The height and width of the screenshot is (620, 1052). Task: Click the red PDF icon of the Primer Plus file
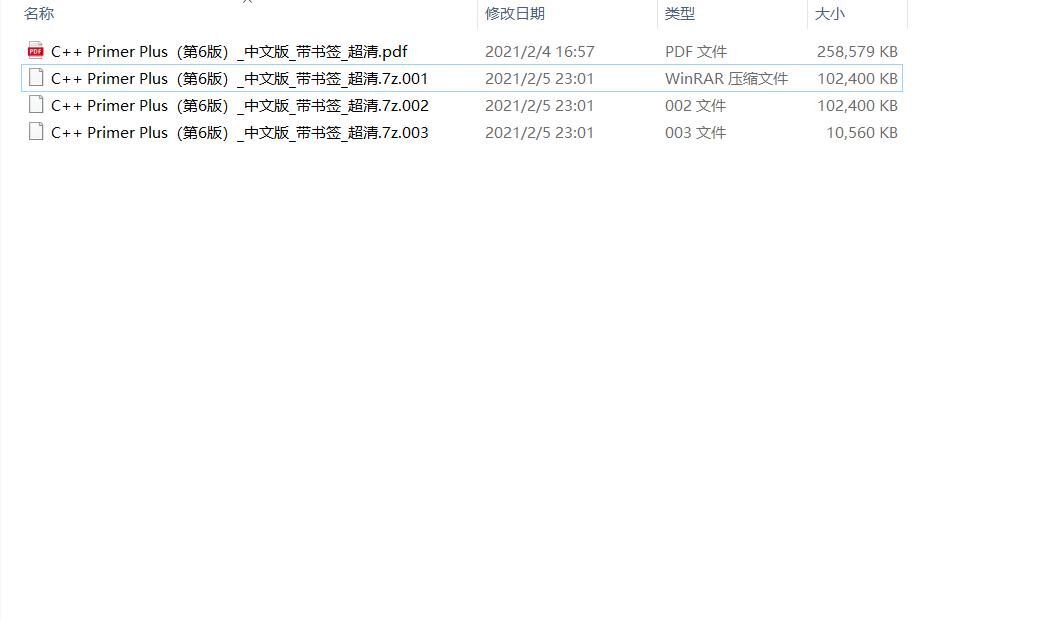(36, 50)
